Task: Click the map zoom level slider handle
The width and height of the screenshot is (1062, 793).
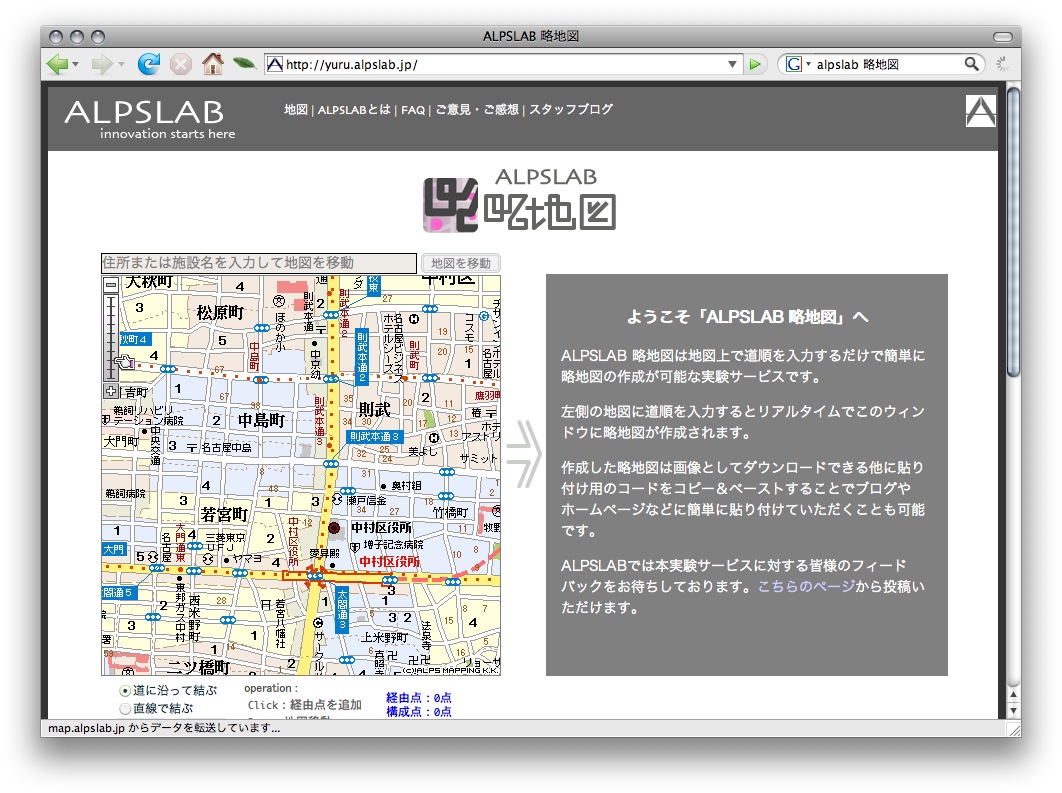Action: click(123, 362)
